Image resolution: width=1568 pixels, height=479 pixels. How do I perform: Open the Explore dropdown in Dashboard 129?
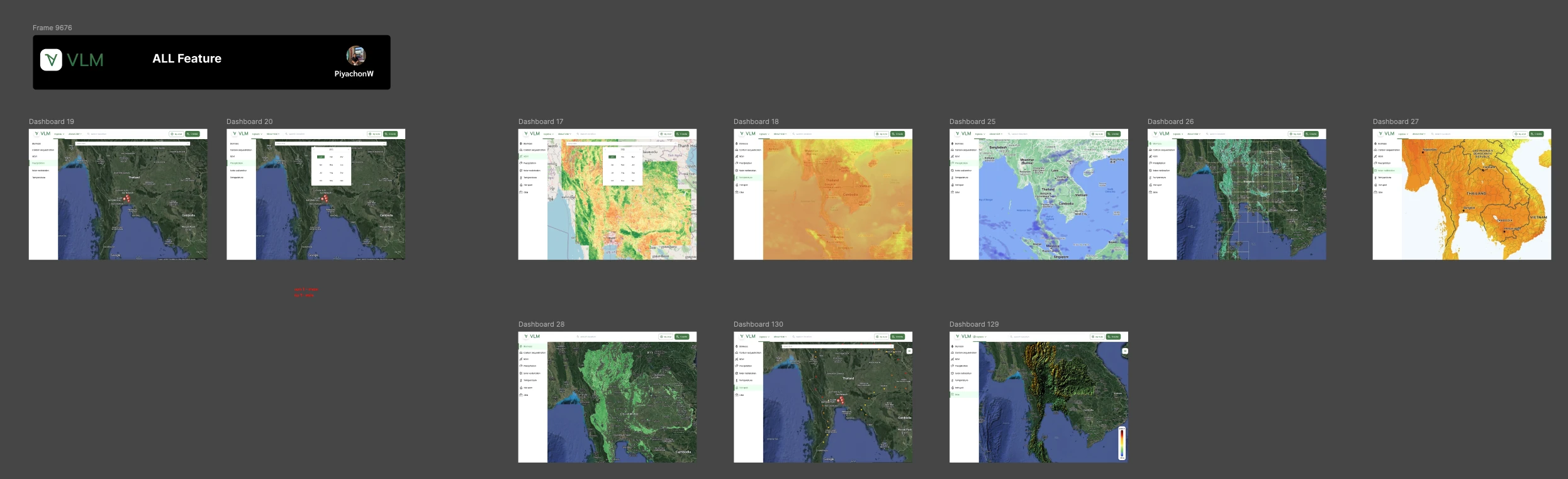click(979, 337)
